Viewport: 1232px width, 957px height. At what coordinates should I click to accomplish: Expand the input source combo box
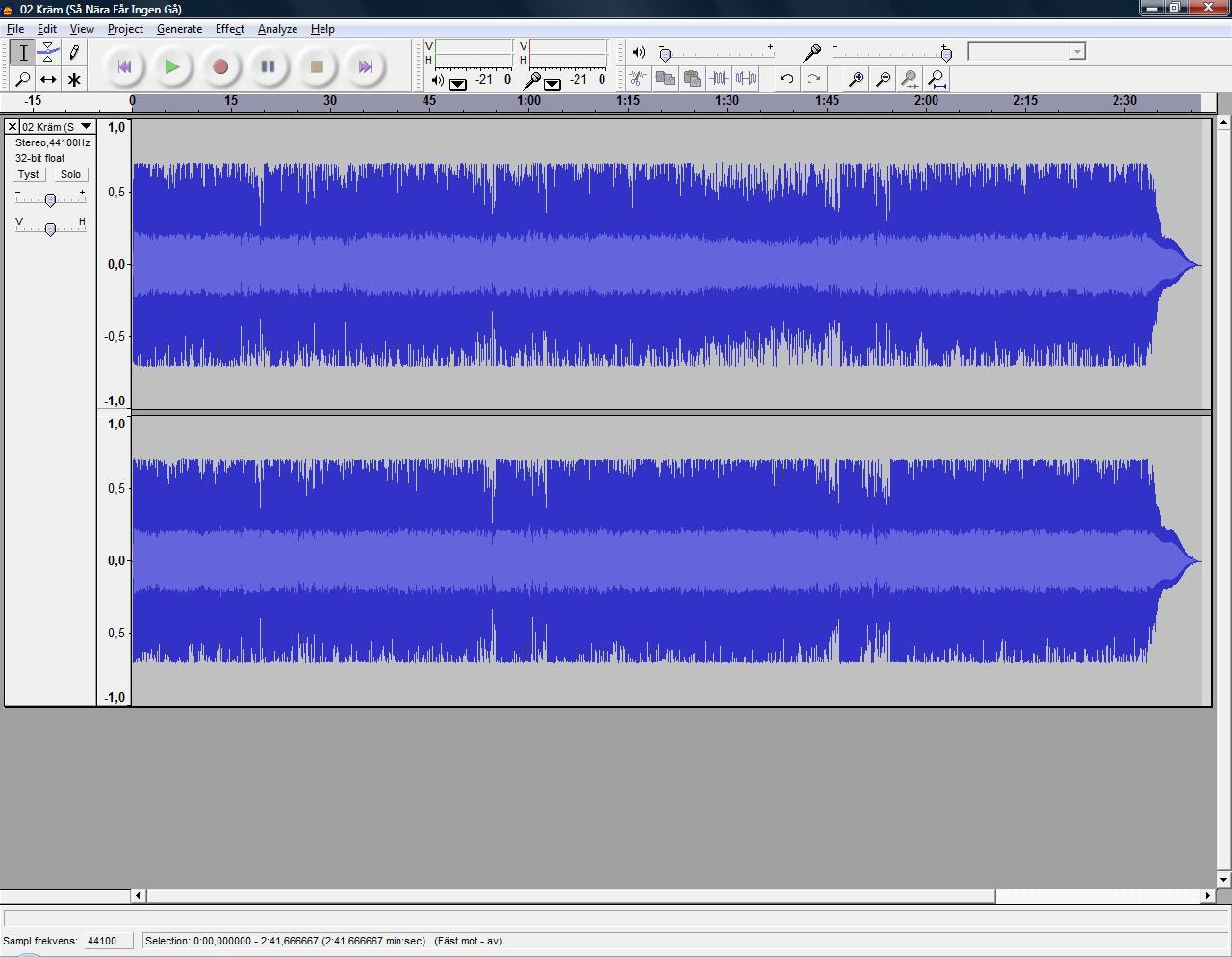tap(1077, 52)
